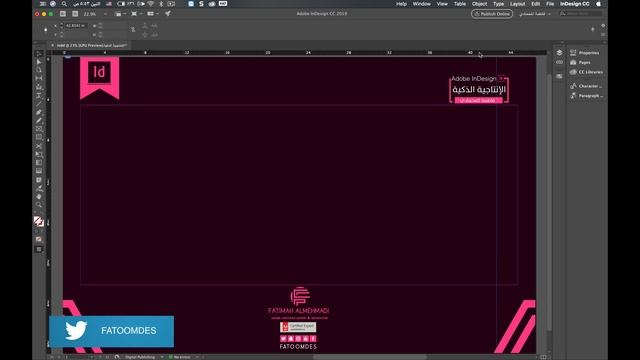Screen dimensions: 640x360
Task: Select the Pencil tool
Action: (39, 120)
